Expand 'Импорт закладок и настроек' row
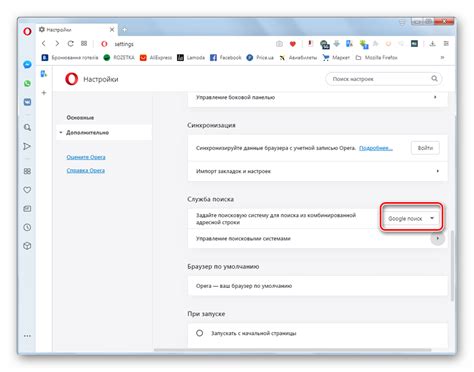Viewport: 474px width, 372px height. tap(317, 171)
